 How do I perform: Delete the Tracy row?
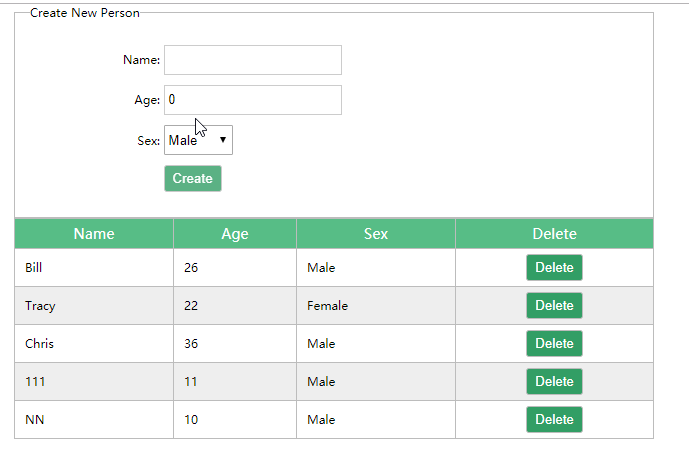coord(554,305)
